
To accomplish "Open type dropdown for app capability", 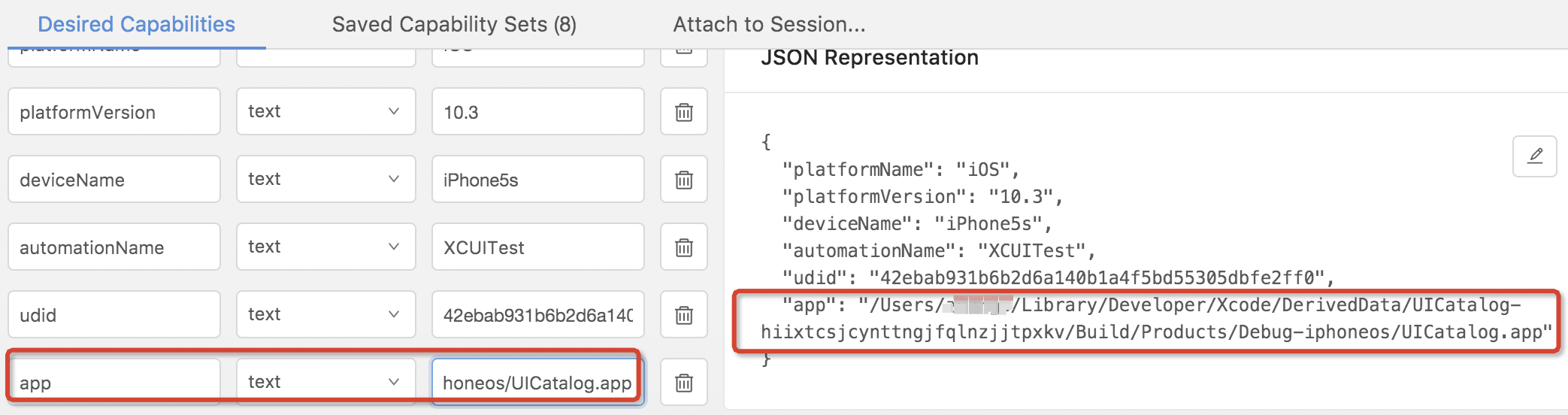I will coord(325,382).
